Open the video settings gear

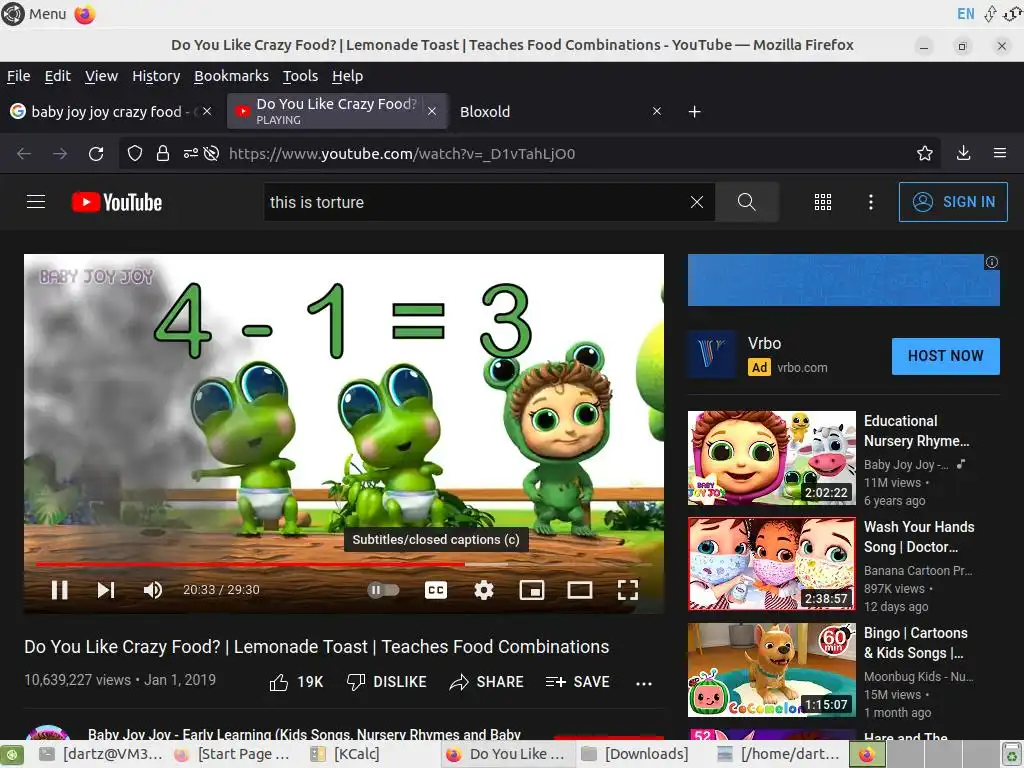484,590
